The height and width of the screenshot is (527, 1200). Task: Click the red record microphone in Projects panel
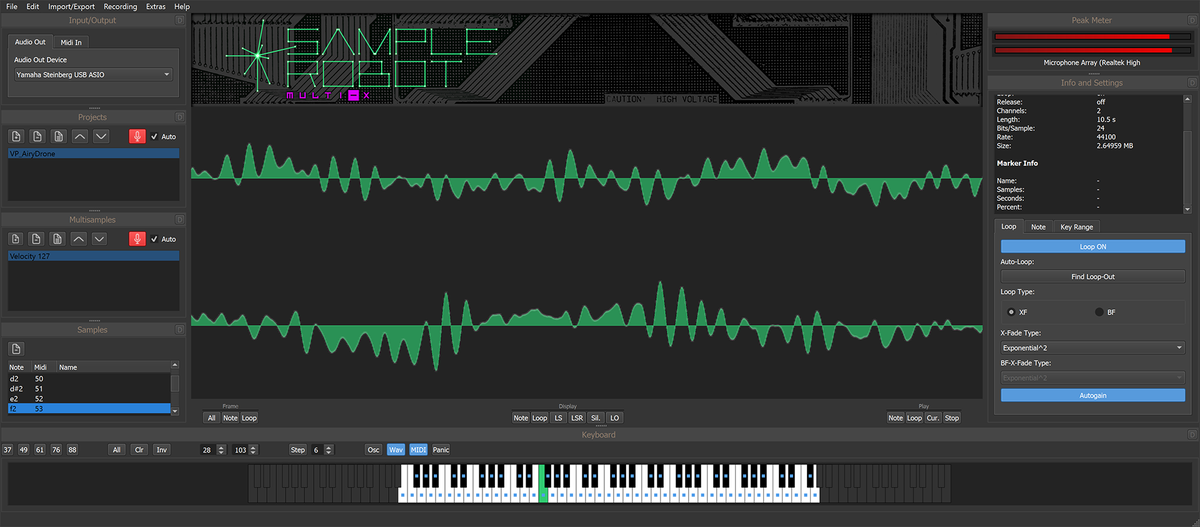point(137,136)
